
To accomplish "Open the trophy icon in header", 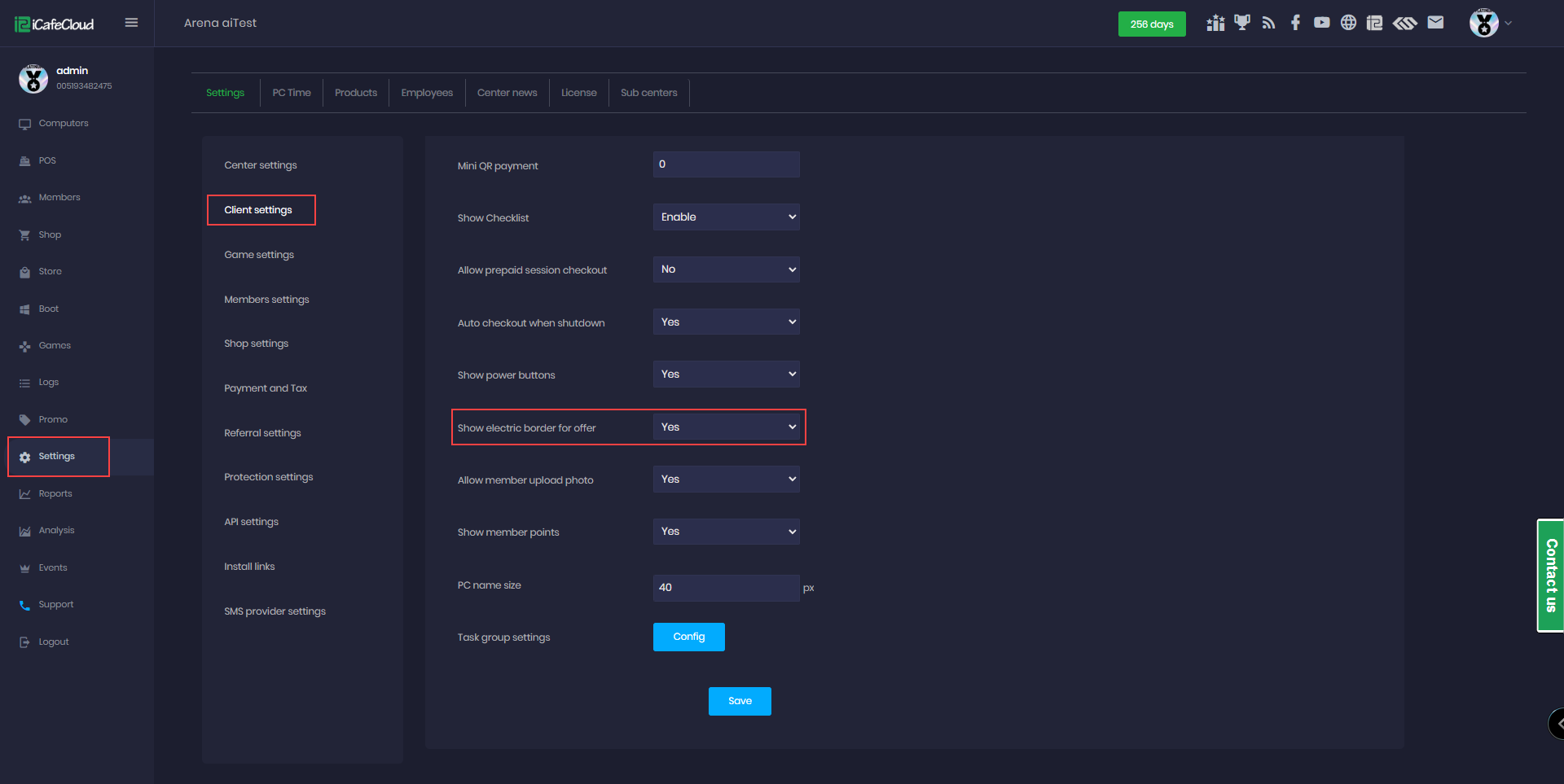I will point(1241,23).
